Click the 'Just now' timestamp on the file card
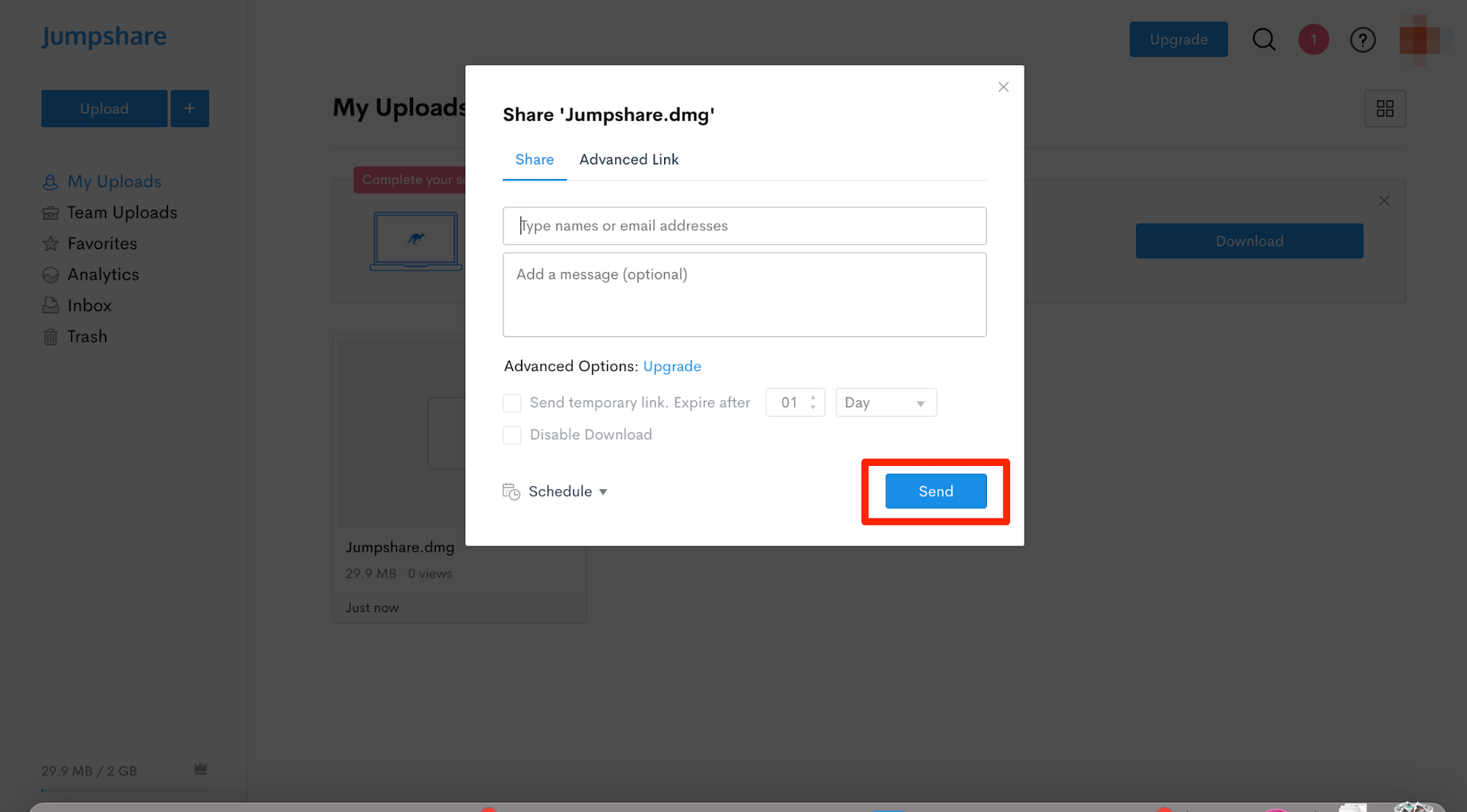1467x812 pixels. pos(372,608)
